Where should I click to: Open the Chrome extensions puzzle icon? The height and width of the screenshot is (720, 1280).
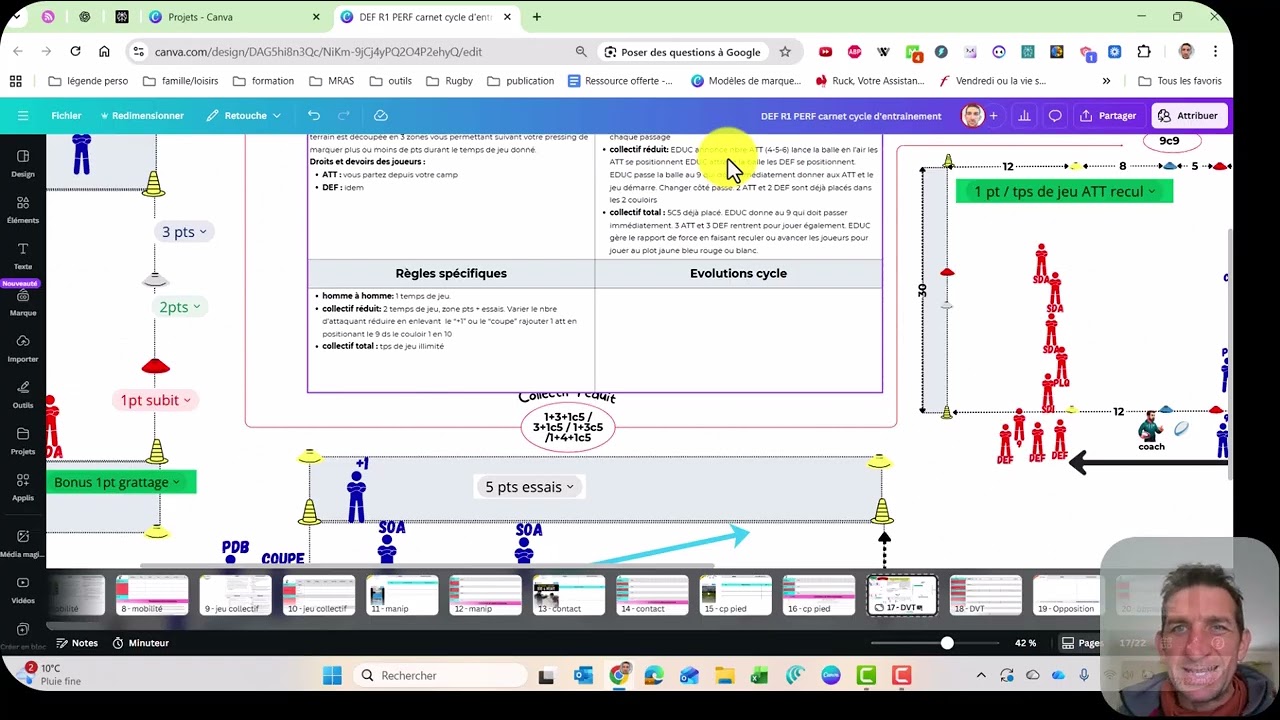click(1144, 52)
